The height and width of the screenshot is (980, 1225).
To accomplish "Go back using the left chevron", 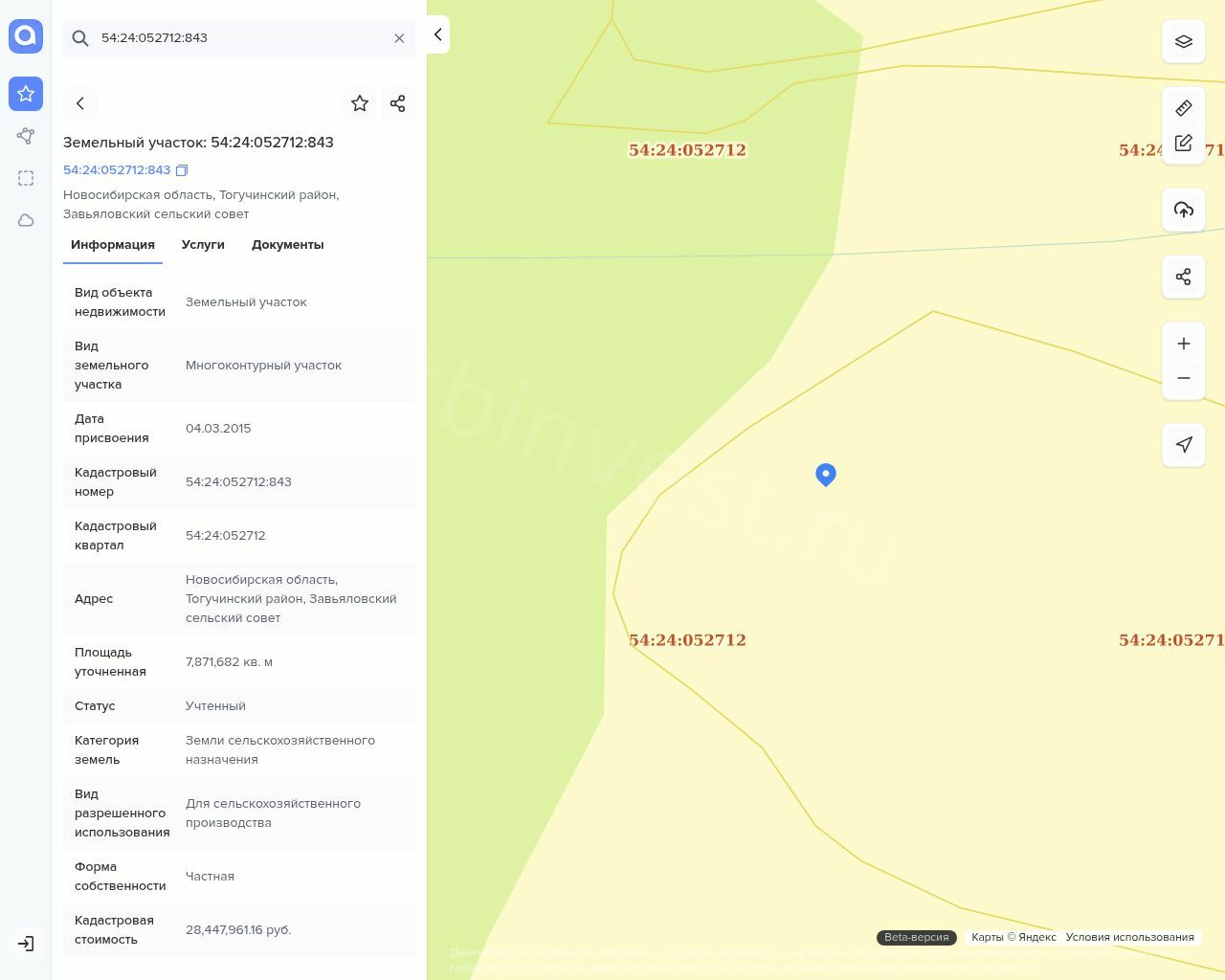I will (x=80, y=103).
